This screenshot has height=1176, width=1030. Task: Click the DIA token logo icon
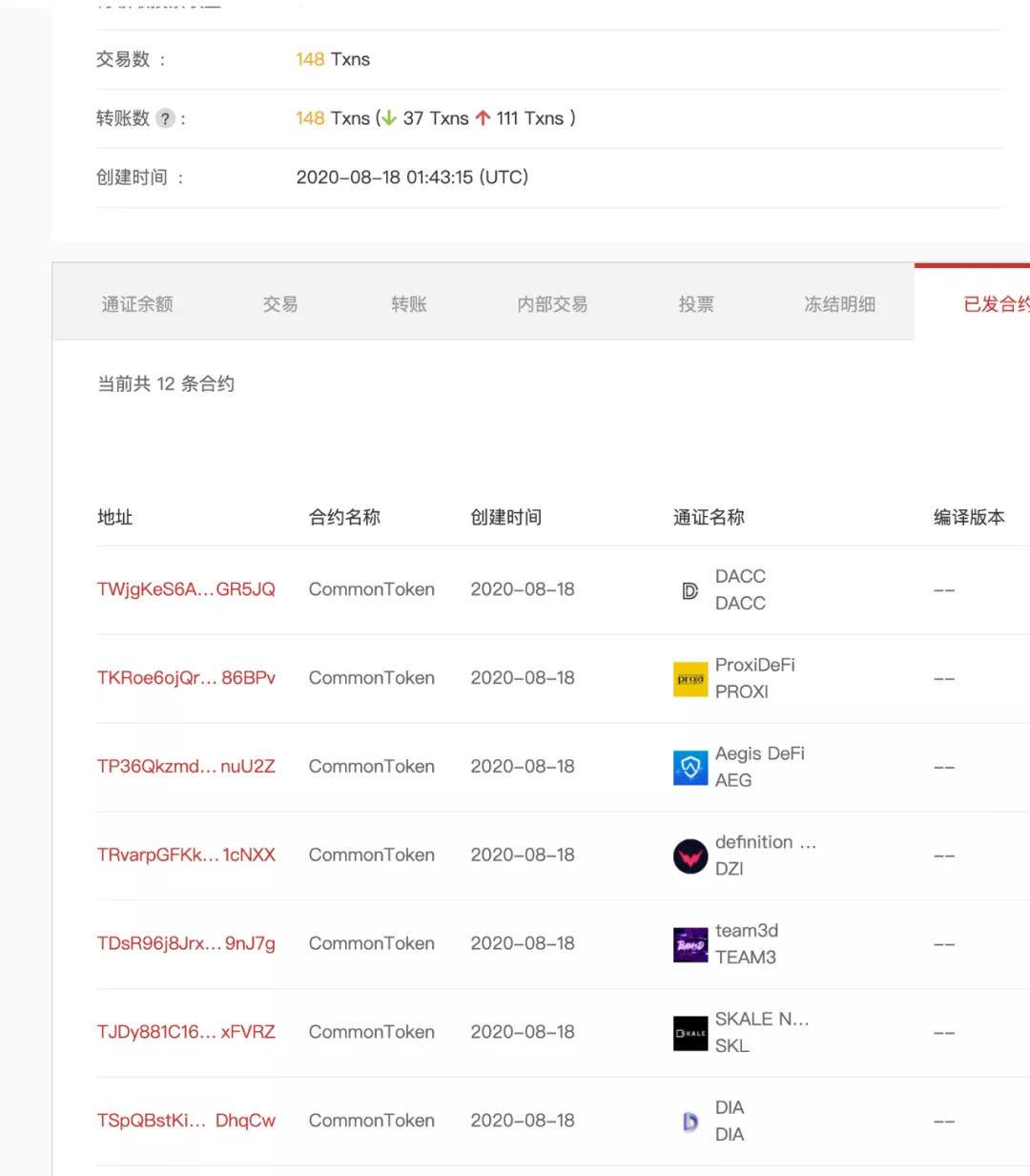coord(690,1121)
